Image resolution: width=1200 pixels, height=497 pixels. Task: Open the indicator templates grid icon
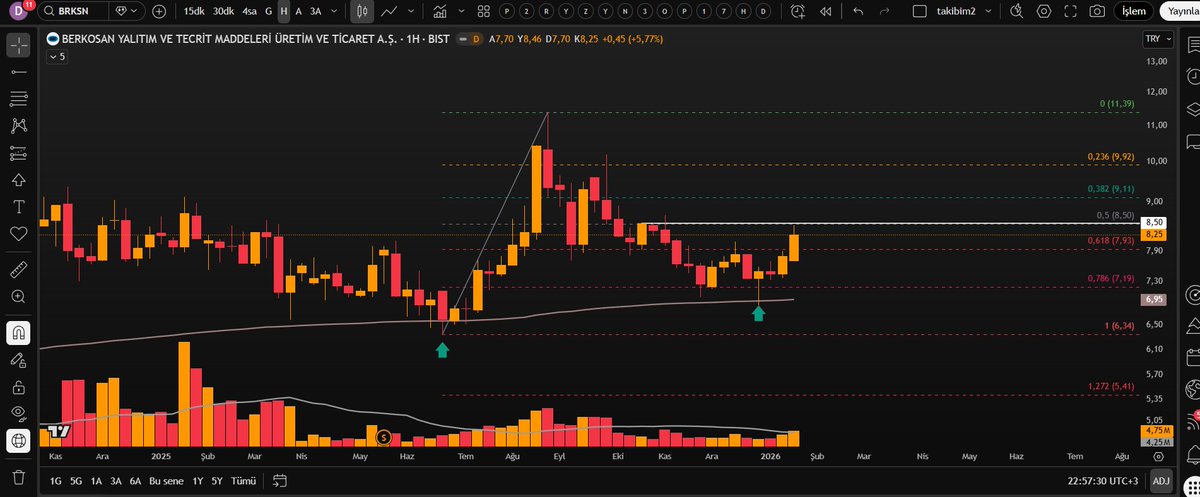coord(483,11)
